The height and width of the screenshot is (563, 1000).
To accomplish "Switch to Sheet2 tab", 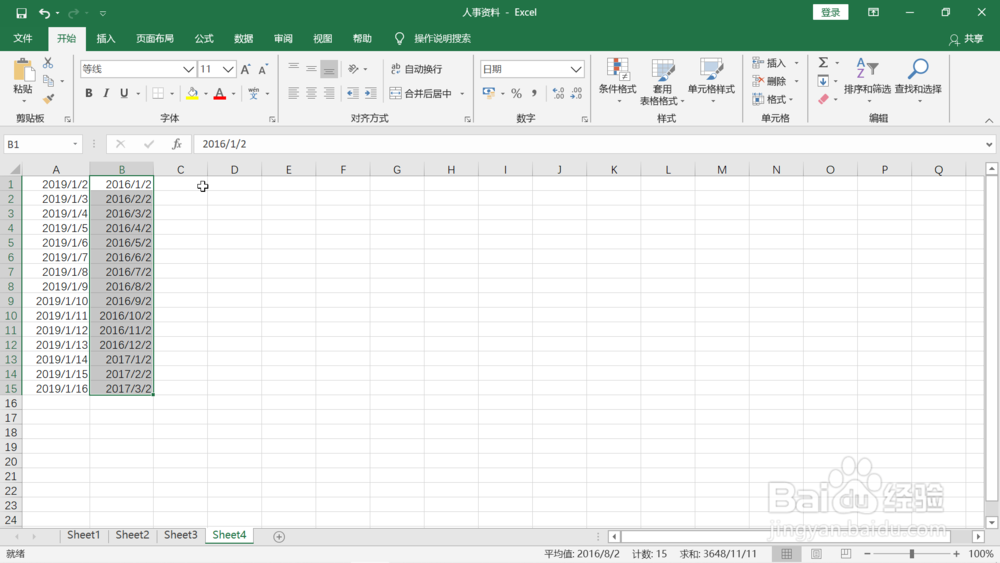I will [x=132, y=535].
